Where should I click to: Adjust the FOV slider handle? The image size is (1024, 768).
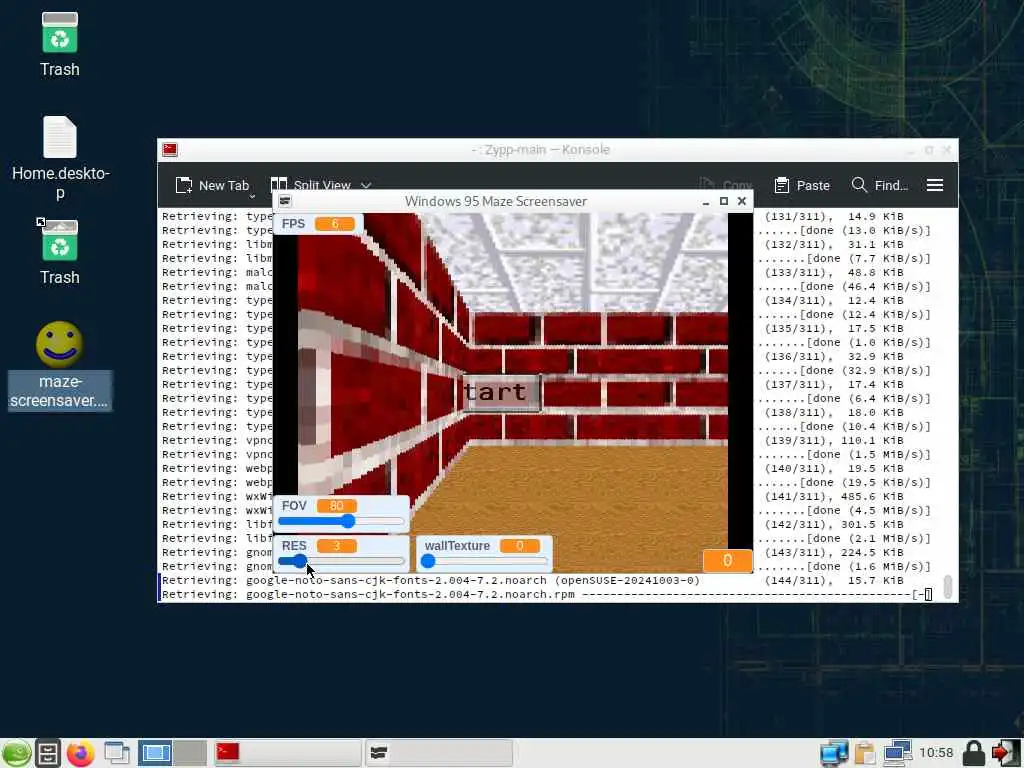[x=348, y=520]
